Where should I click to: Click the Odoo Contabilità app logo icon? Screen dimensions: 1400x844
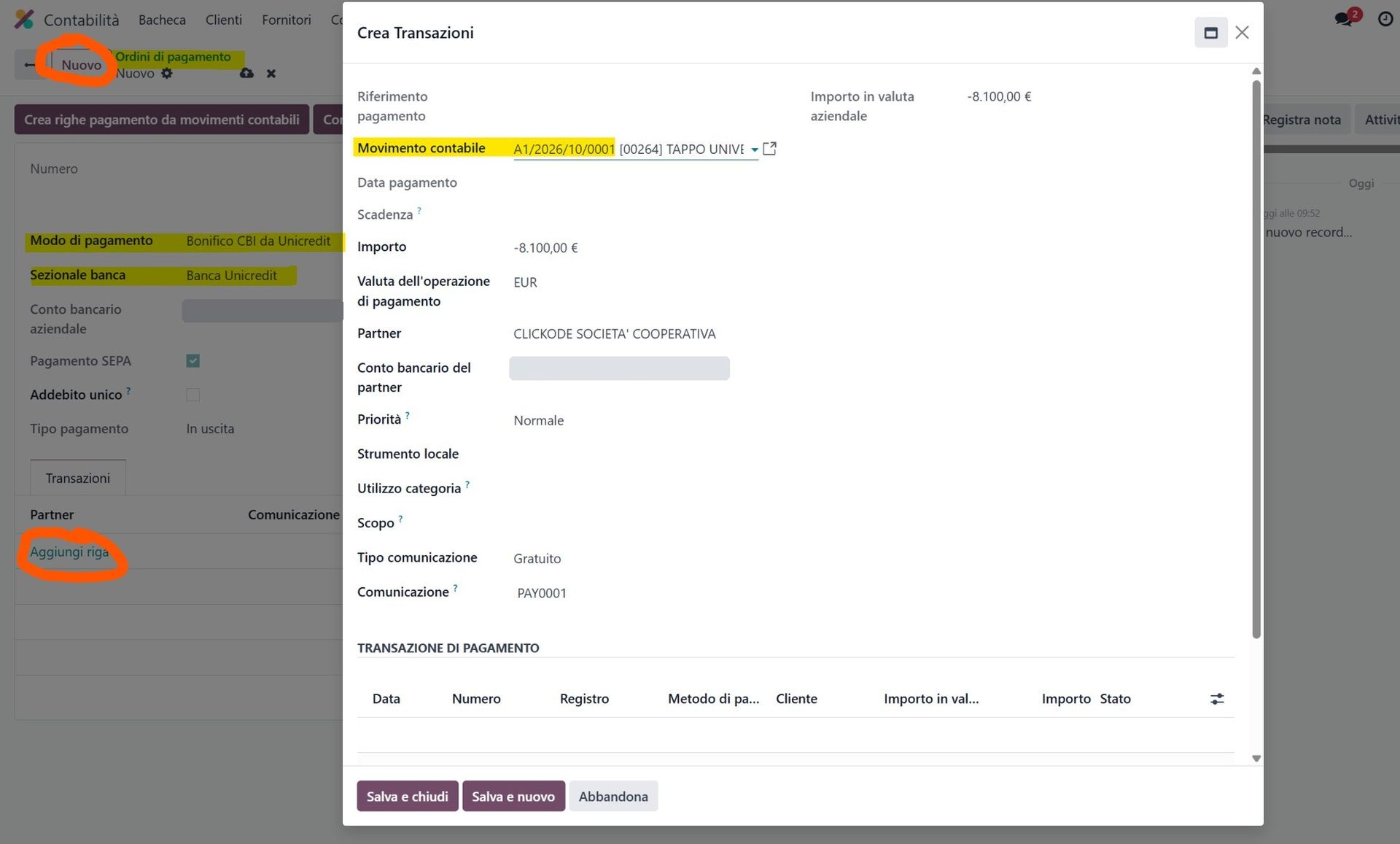coord(24,20)
